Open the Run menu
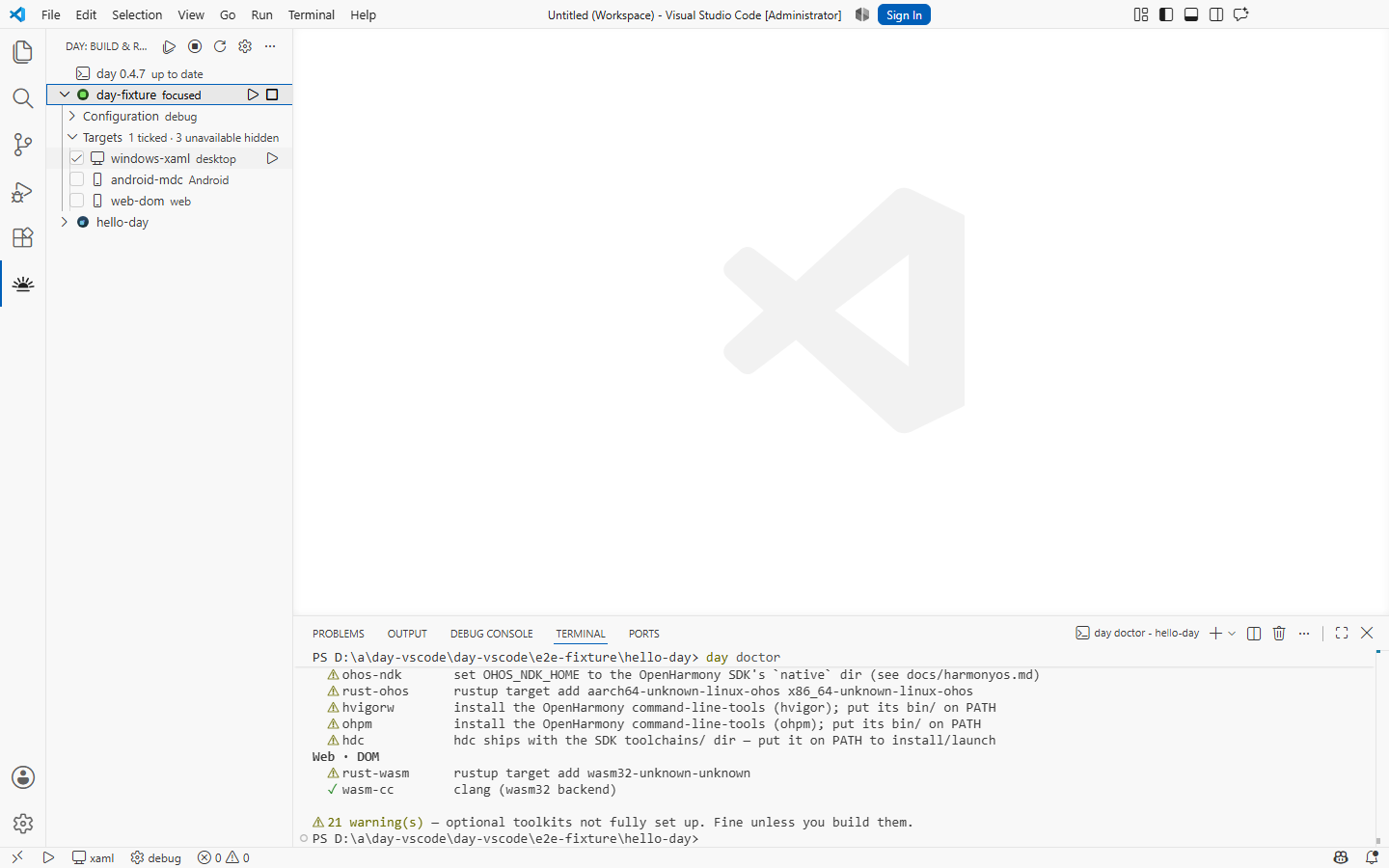This screenshot has height=868, width=1389. click(x=261, y=14)
